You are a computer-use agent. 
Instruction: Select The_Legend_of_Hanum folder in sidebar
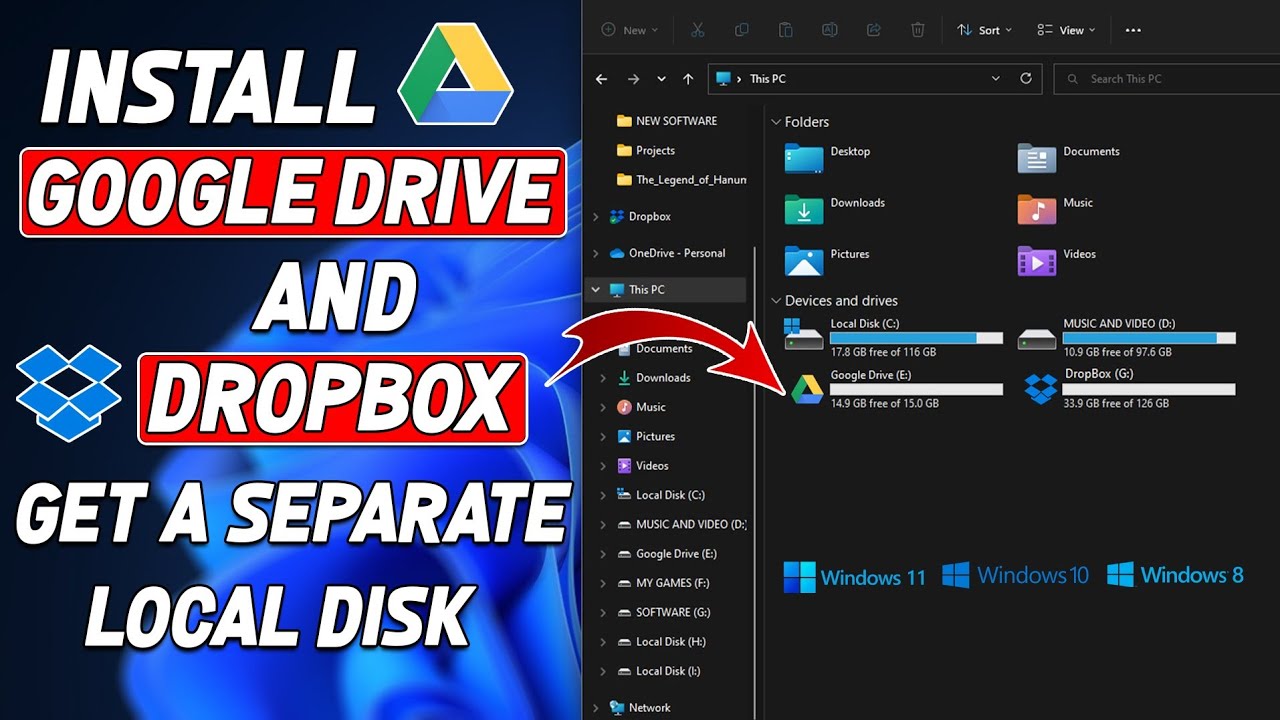point(681,180)
